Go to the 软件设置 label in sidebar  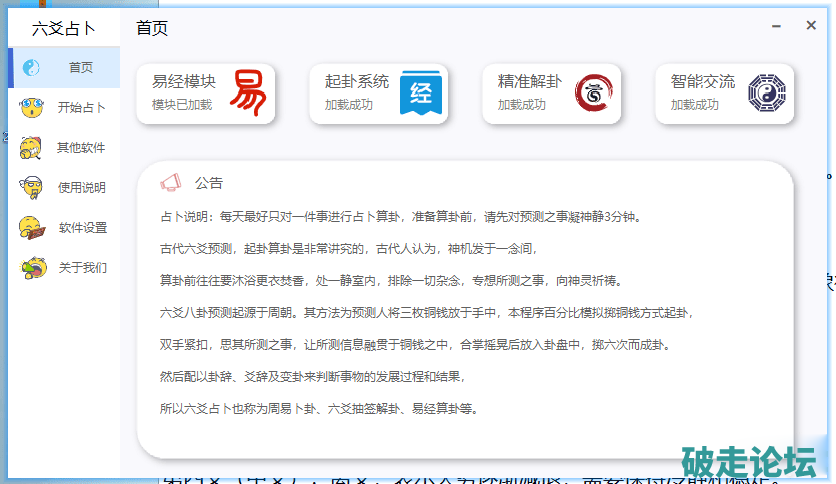[x=82, y=228]
